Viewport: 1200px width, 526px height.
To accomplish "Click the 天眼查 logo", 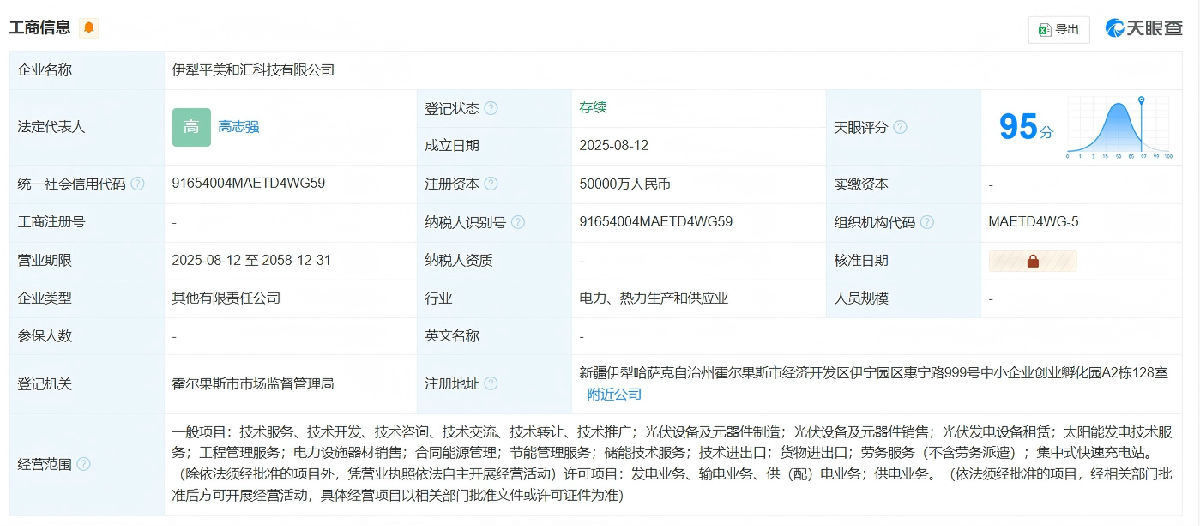I will click(x=1143, y=28).
